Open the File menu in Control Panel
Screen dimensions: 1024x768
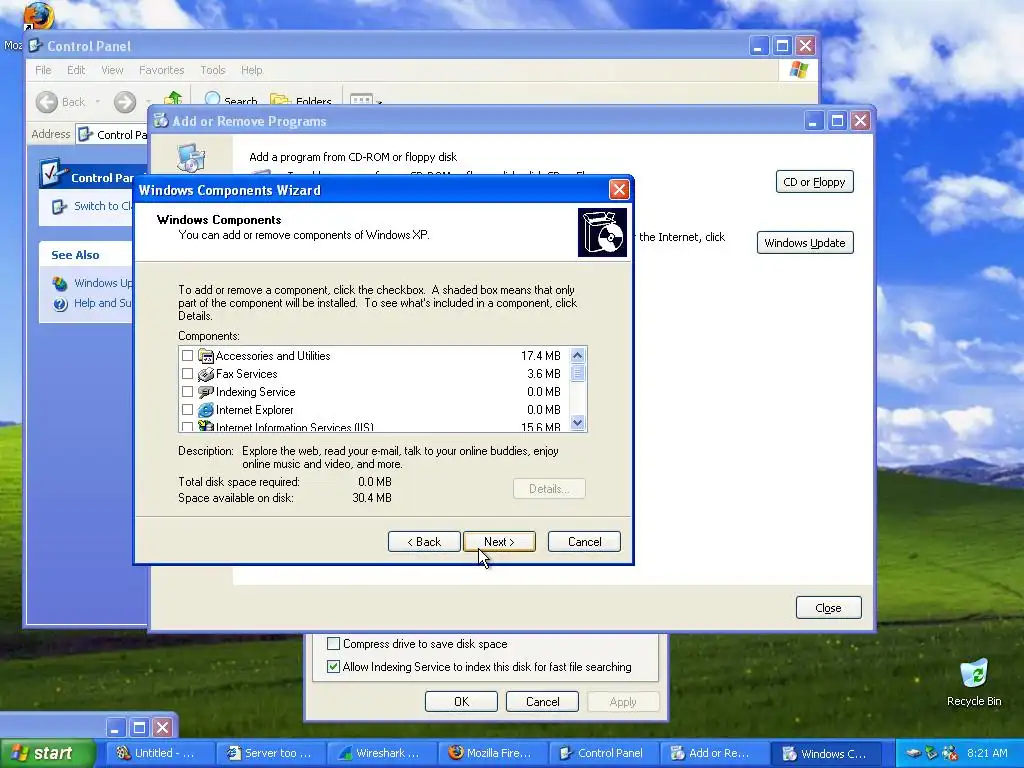[x=43, y=70]
